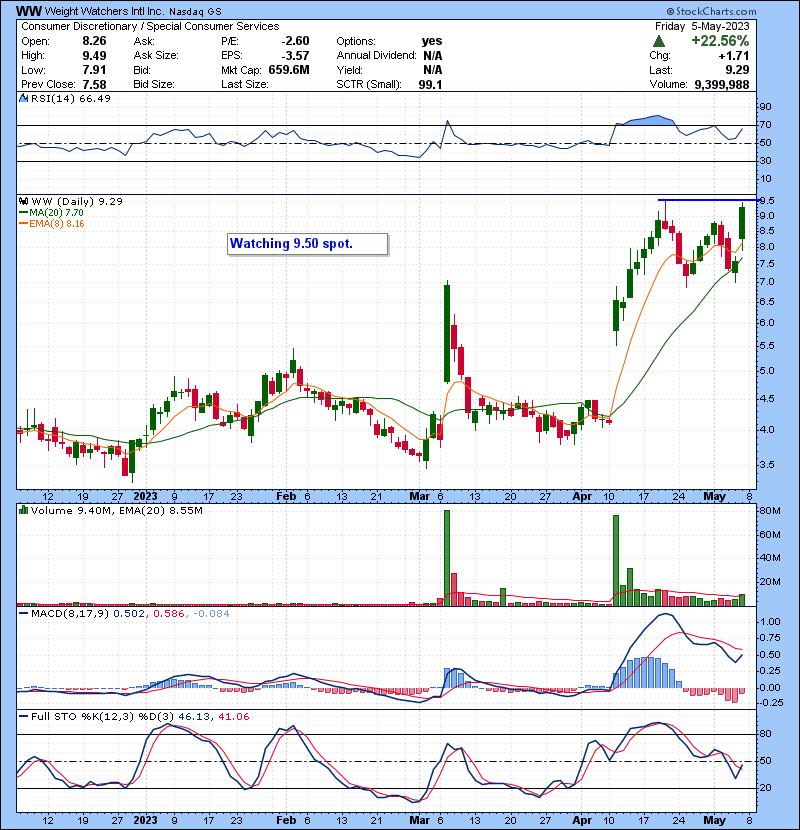The height and width of the screenshot is (830, 800).
Task: Click the Nasdaq GS exchange label
Action: tap(195, 11)
